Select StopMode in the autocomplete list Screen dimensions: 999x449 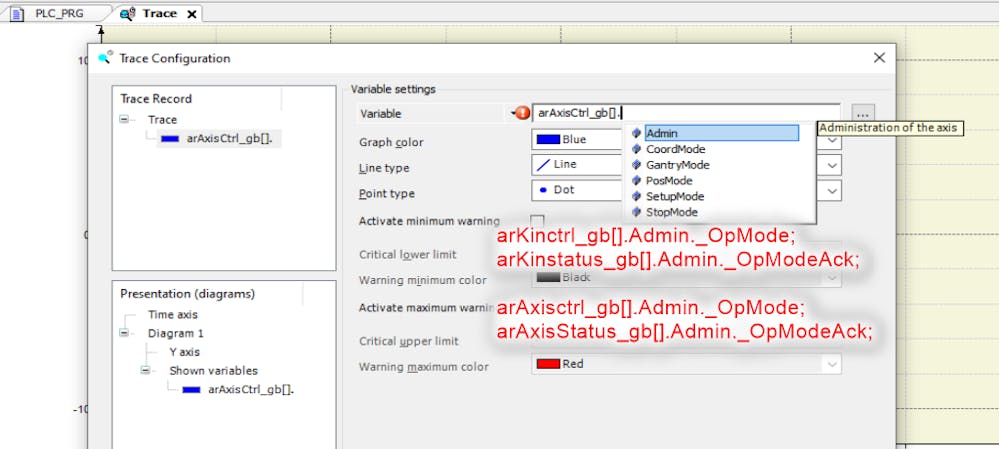pyautogui.click(x=671, y=213)
